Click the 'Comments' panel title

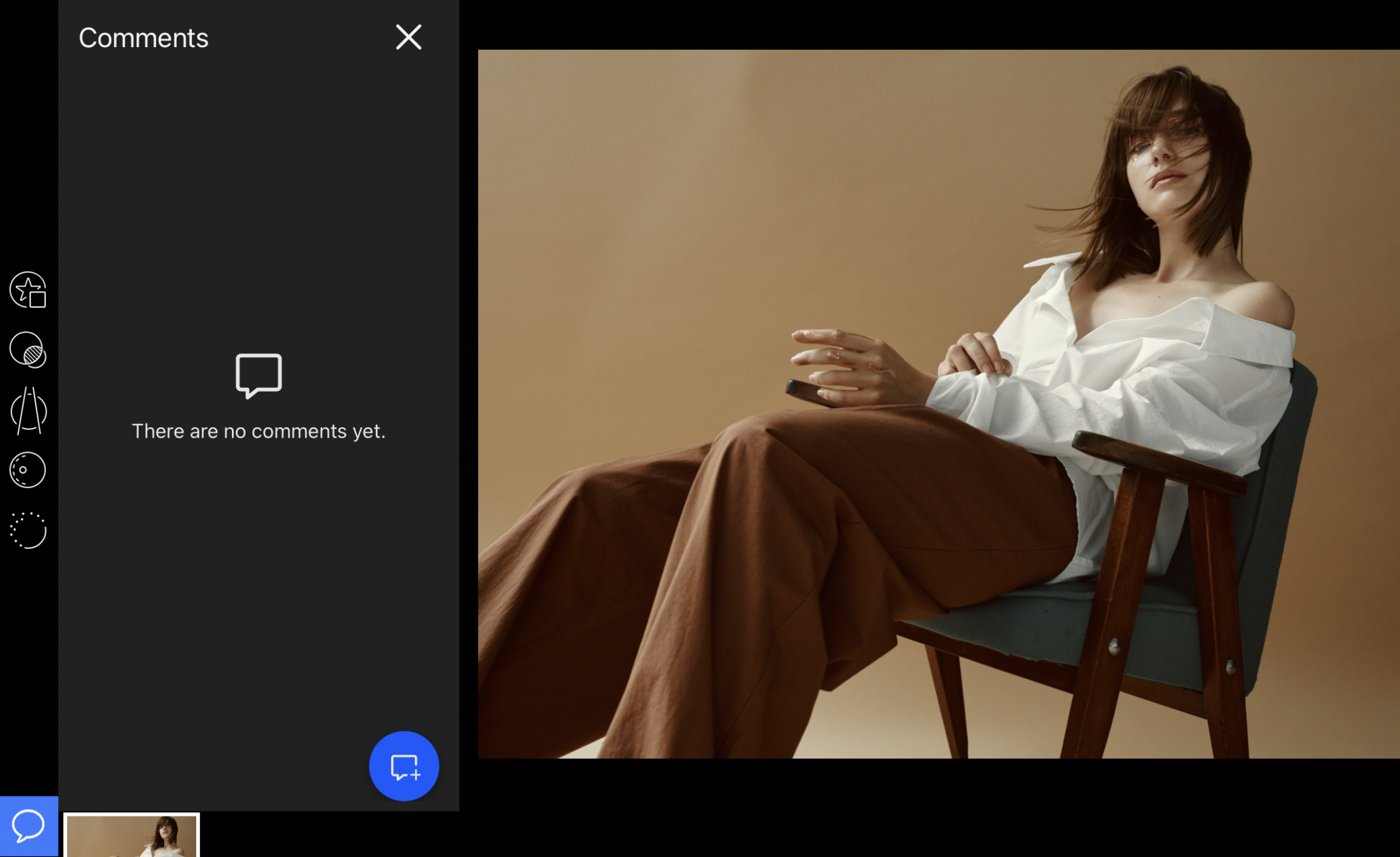144,38
